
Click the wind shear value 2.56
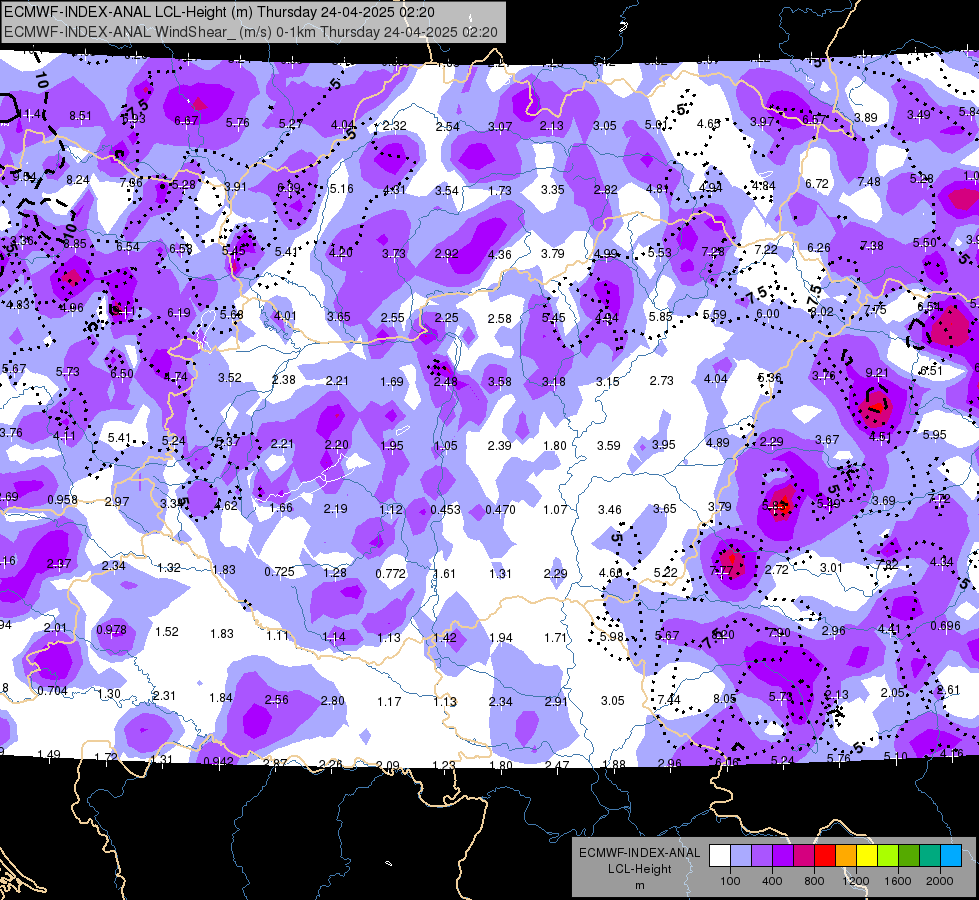[x=277, y=700]
